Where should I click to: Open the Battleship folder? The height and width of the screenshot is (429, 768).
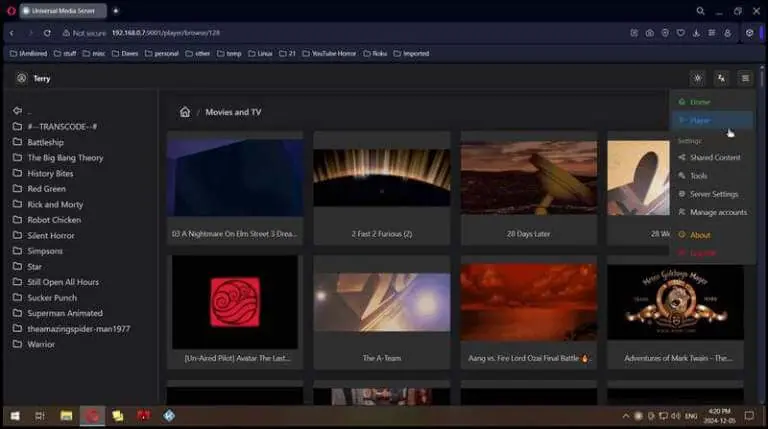coord(45,143)
